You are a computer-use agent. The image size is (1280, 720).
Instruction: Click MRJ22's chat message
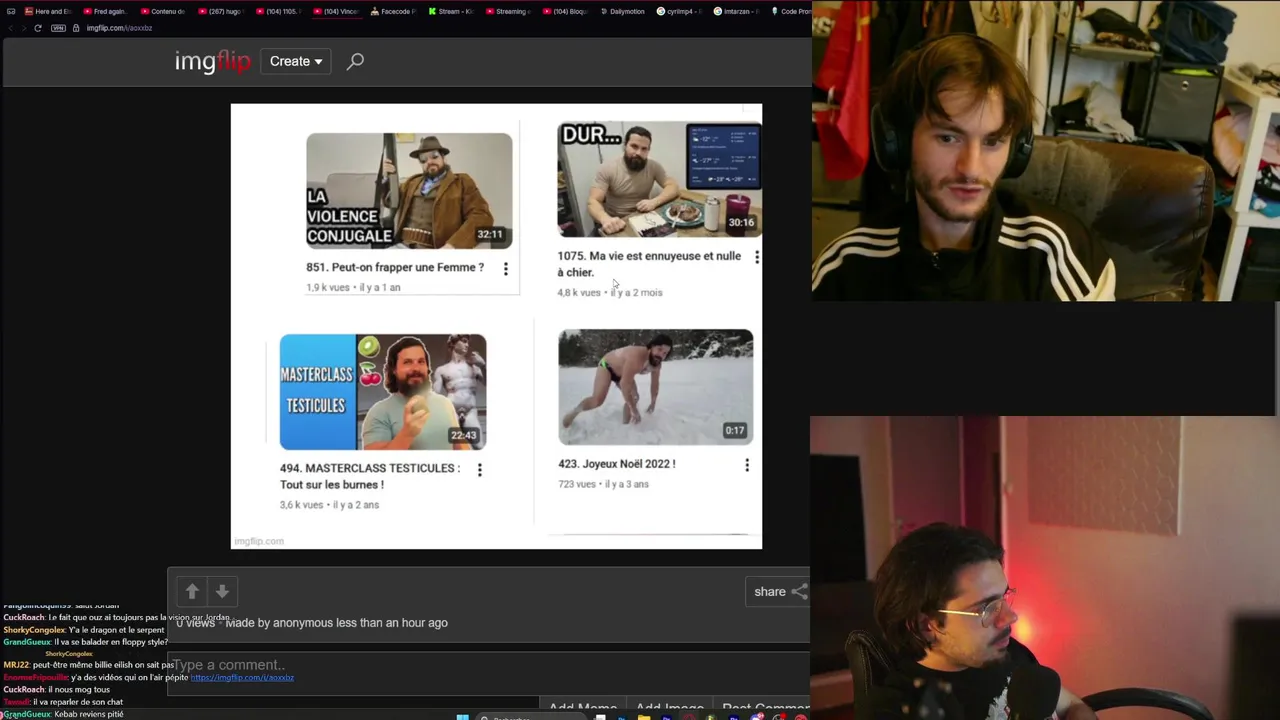[x=89, y=665]
